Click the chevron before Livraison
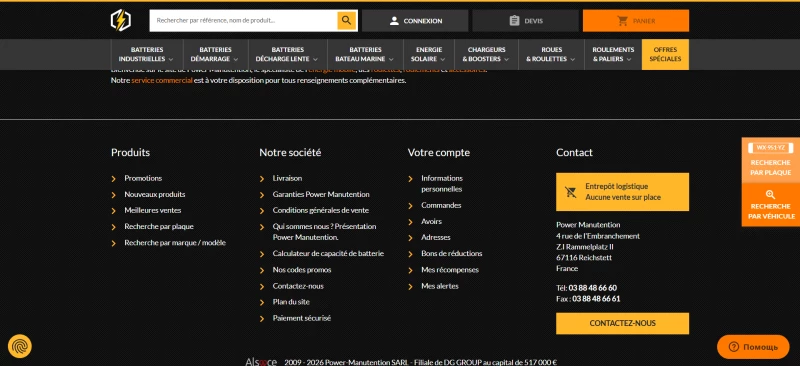 click(x=262, y=179)
